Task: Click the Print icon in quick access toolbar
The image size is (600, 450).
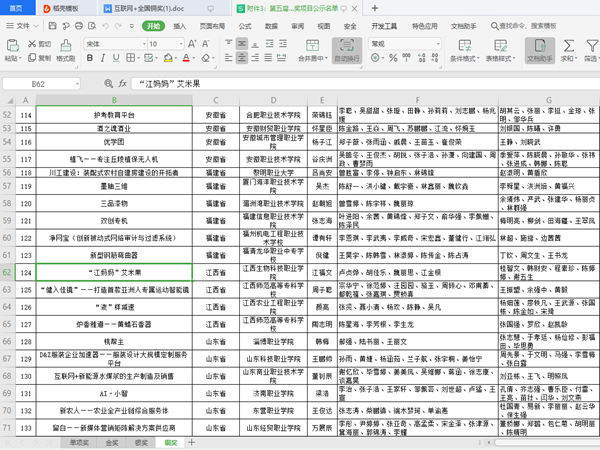Action: (79, 26)
